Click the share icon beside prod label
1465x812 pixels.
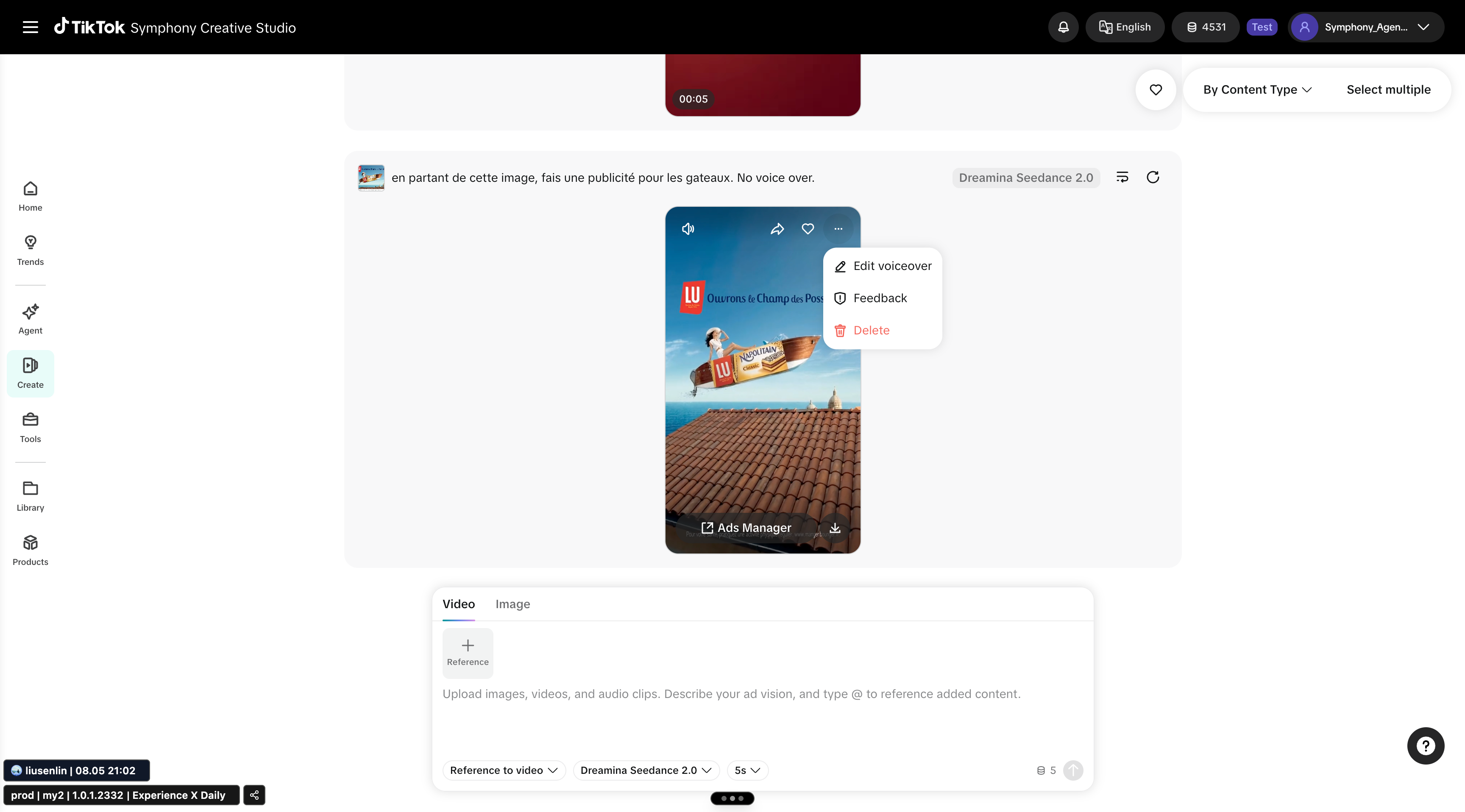pos(254,795)
